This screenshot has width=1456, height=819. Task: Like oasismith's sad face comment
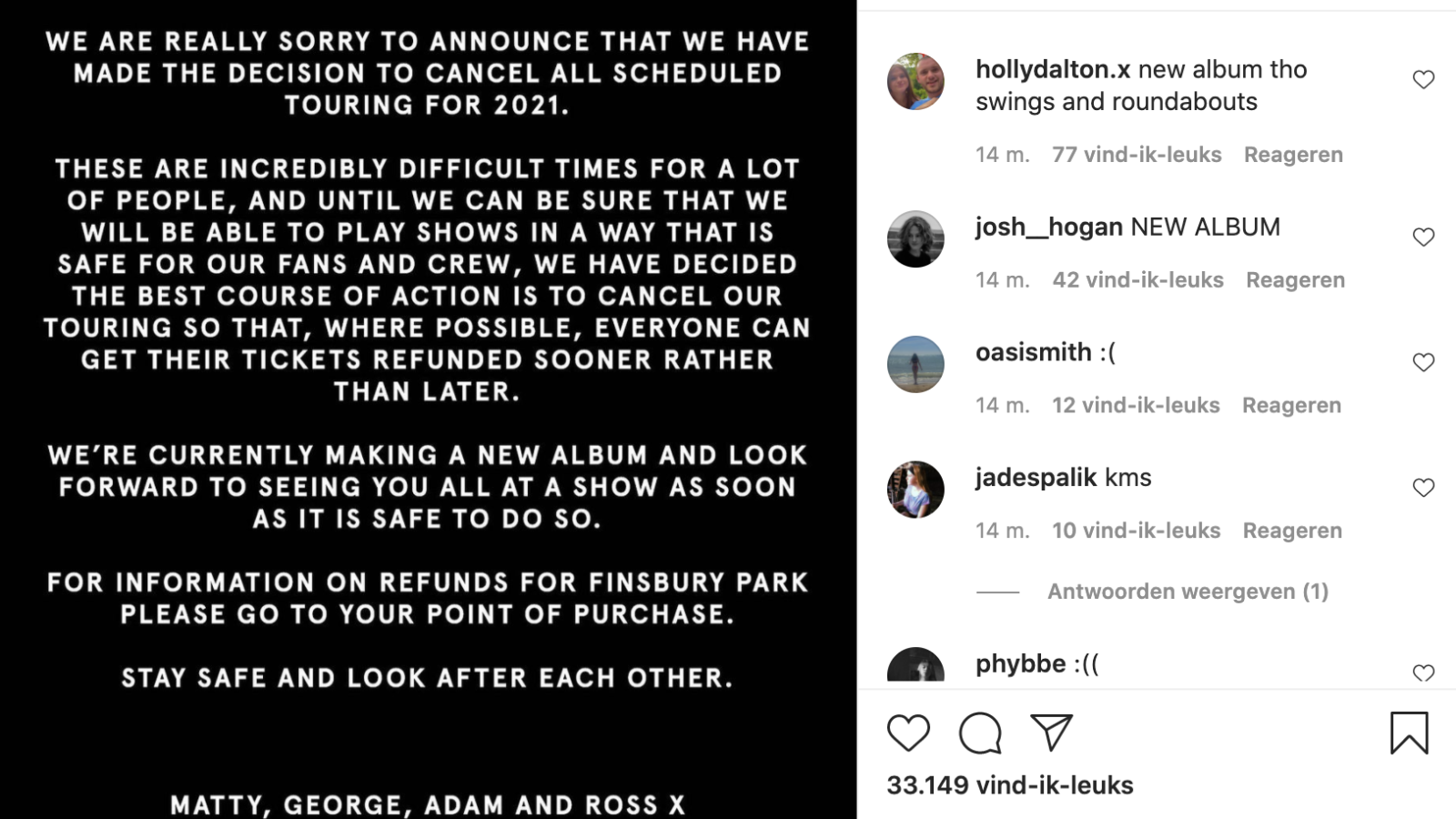1423,363
